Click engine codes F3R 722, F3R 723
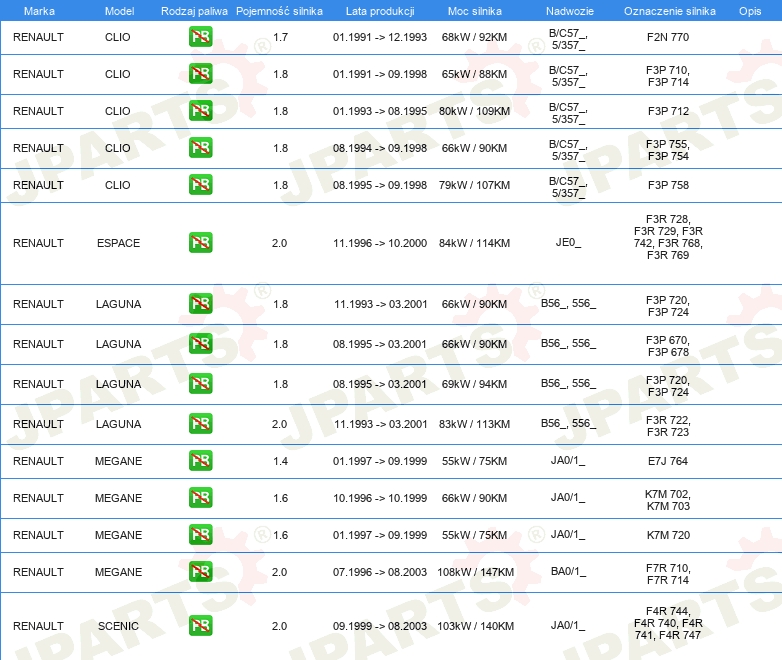This screenshot has height=660, width=782. click(x=668, y=426)
